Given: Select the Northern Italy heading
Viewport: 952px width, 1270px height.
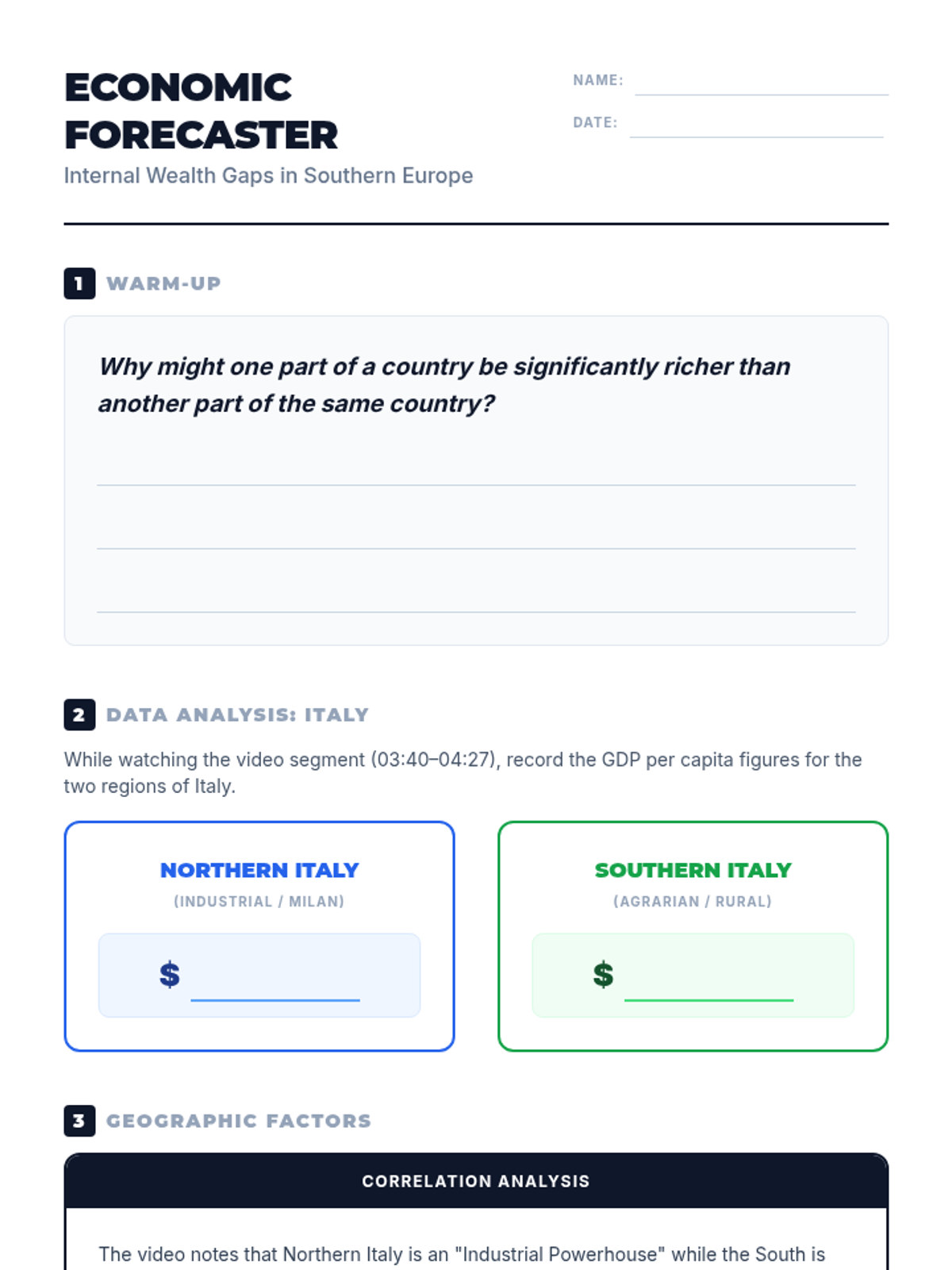Looking at the screenshot, I should coord(259,870).
